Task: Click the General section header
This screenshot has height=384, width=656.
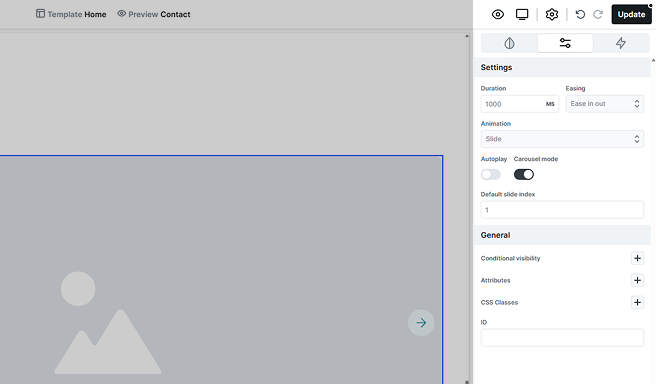Action: (x=562, y=235)
